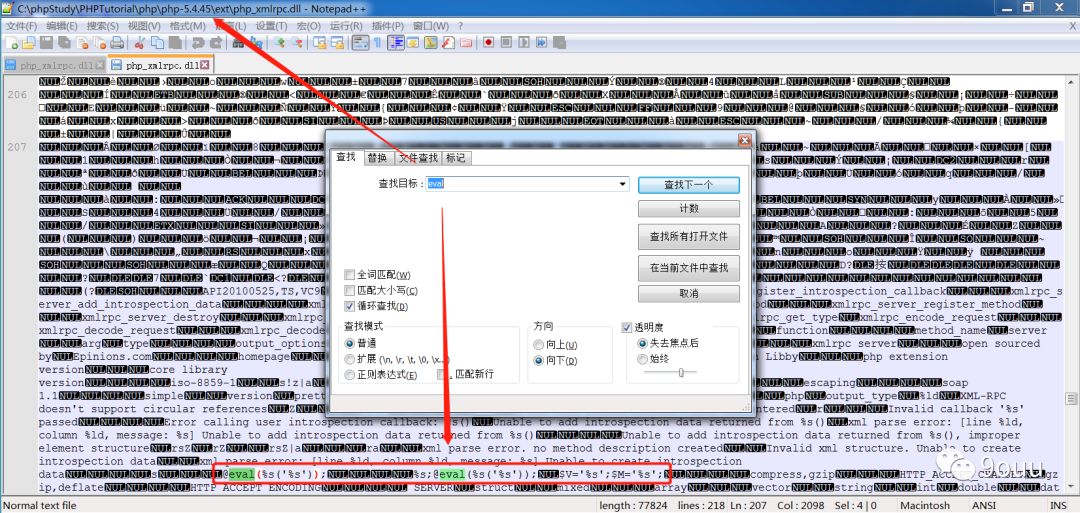Click 在当前文件中查找 button

(x=689, y=268)
